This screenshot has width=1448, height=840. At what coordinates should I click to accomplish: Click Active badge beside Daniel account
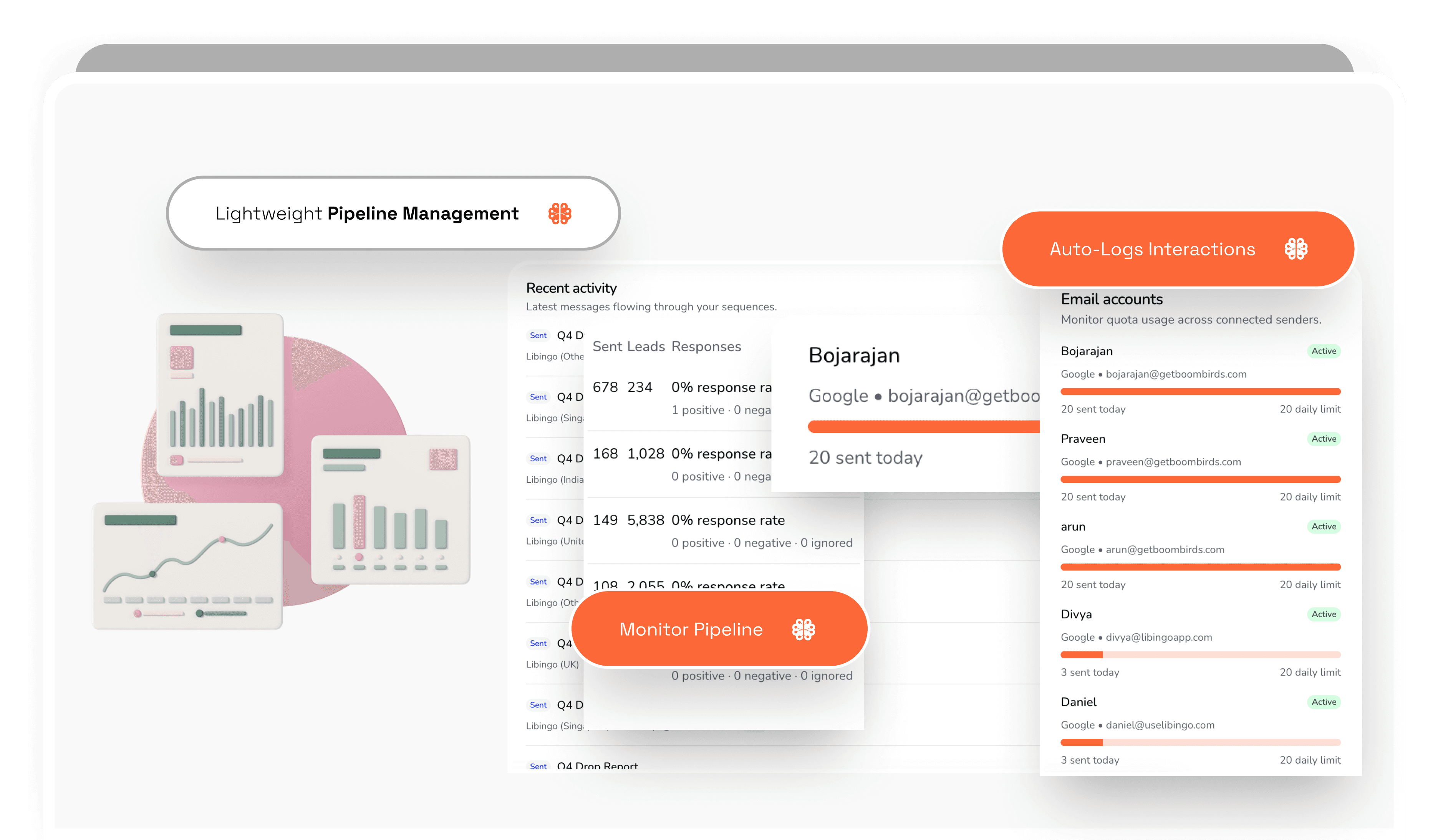tap(1323, 702)
